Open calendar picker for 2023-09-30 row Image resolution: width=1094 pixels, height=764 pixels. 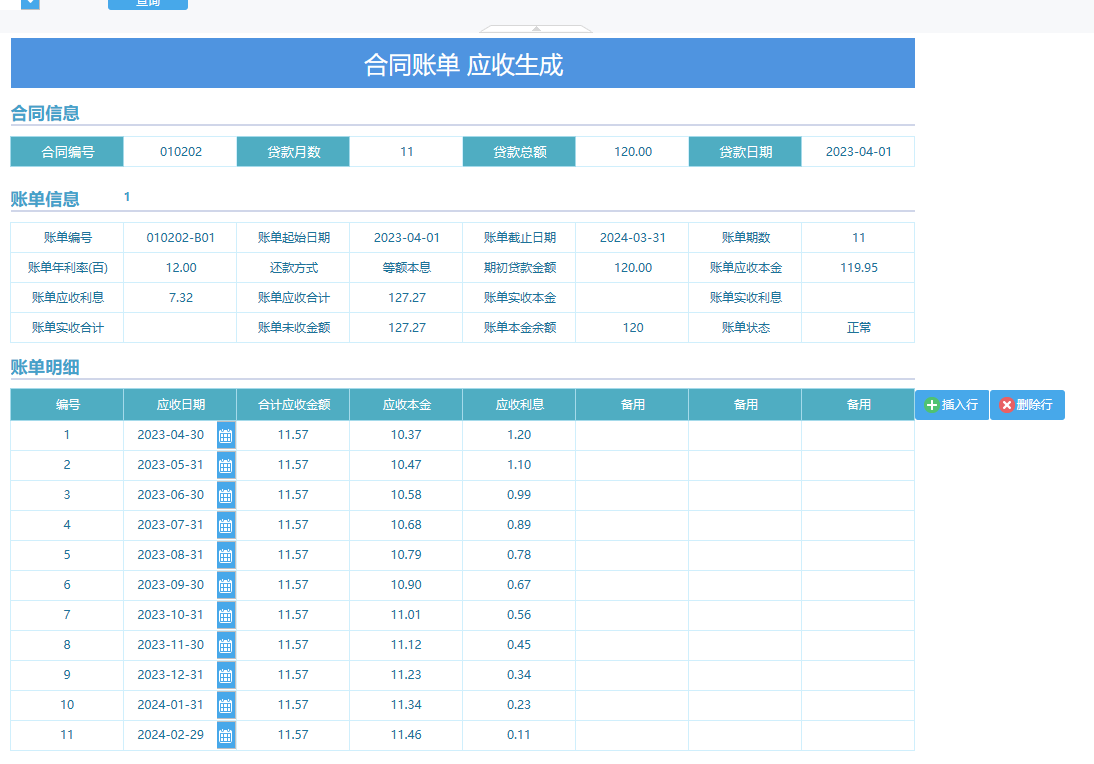pyautogui.click(x=226, y=585)
